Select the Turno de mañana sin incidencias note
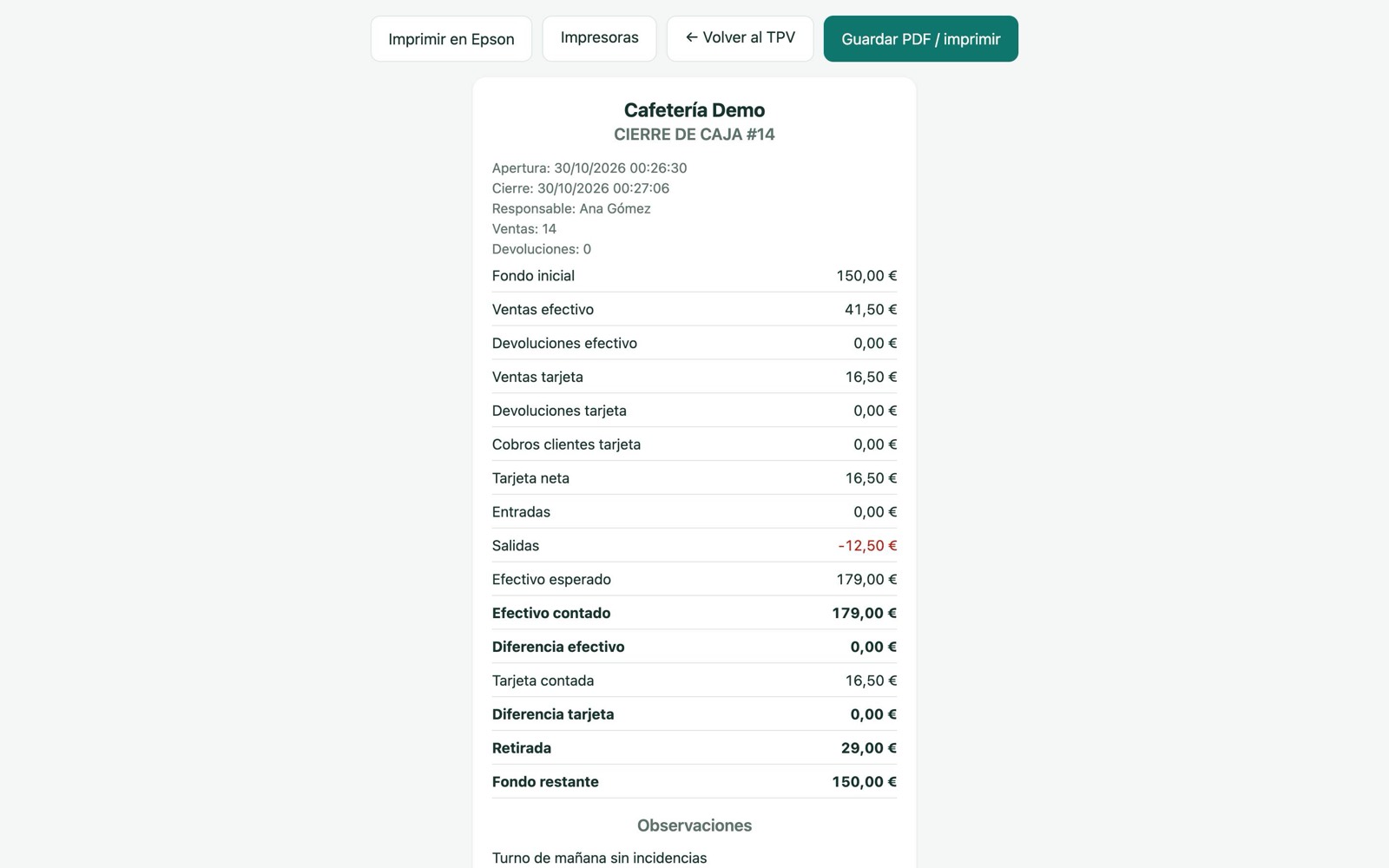 point(599,858)
